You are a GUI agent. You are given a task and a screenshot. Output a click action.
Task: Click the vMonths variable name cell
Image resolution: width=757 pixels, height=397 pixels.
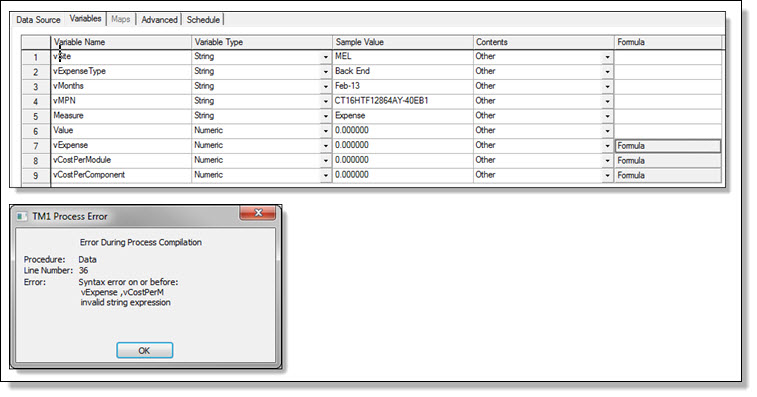click(121, 86)
